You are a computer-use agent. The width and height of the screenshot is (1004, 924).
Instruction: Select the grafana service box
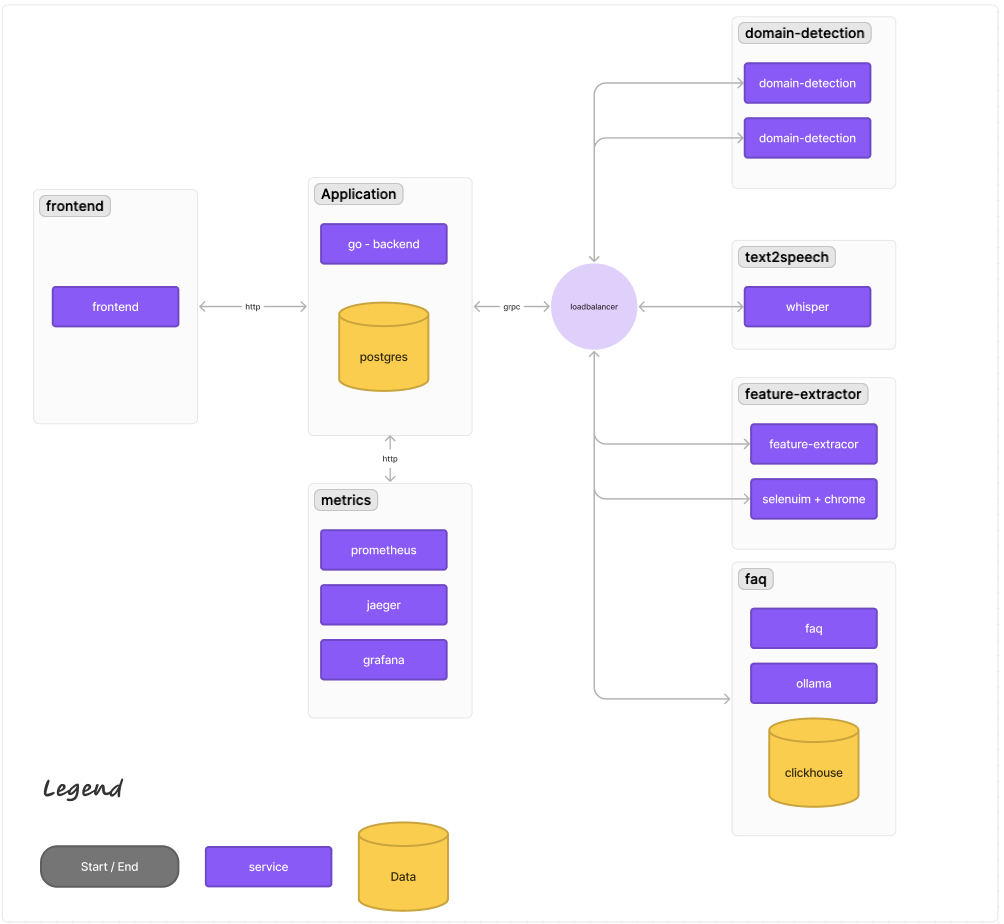point(384,660)
